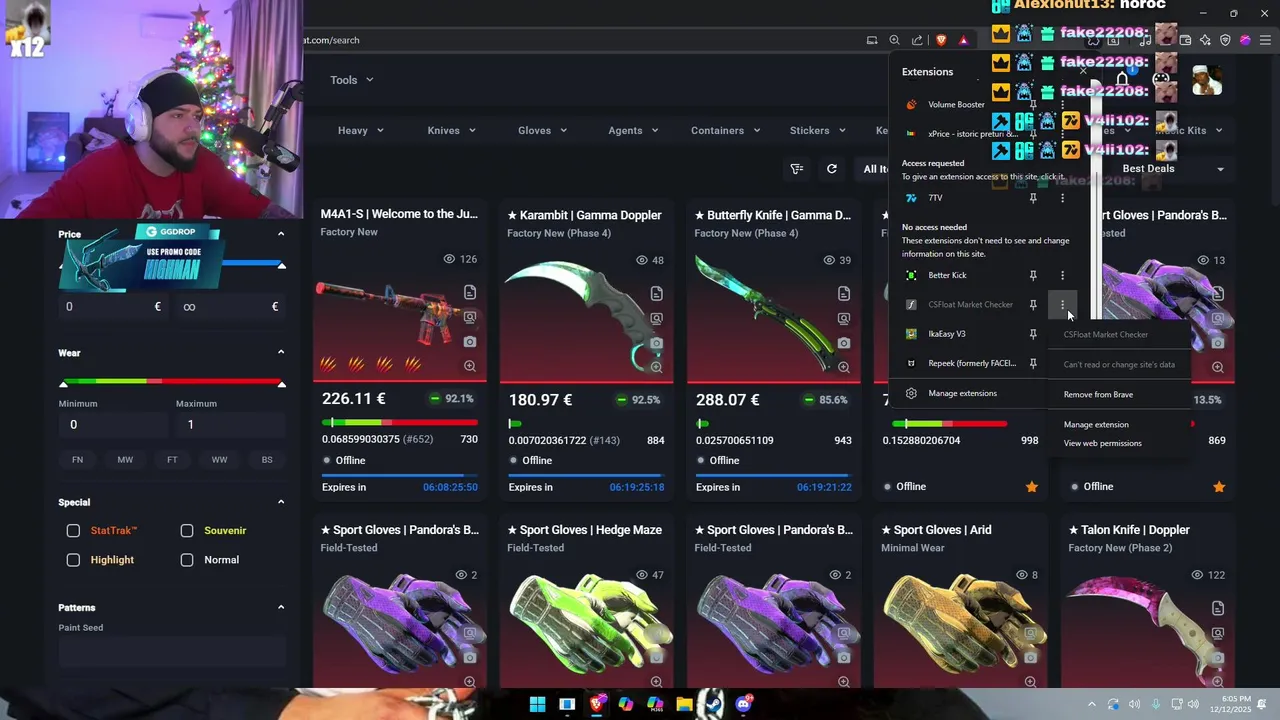Expand the Gloves category dropdown
This screenshot has height=720, width=1280.
coord(543,130)
